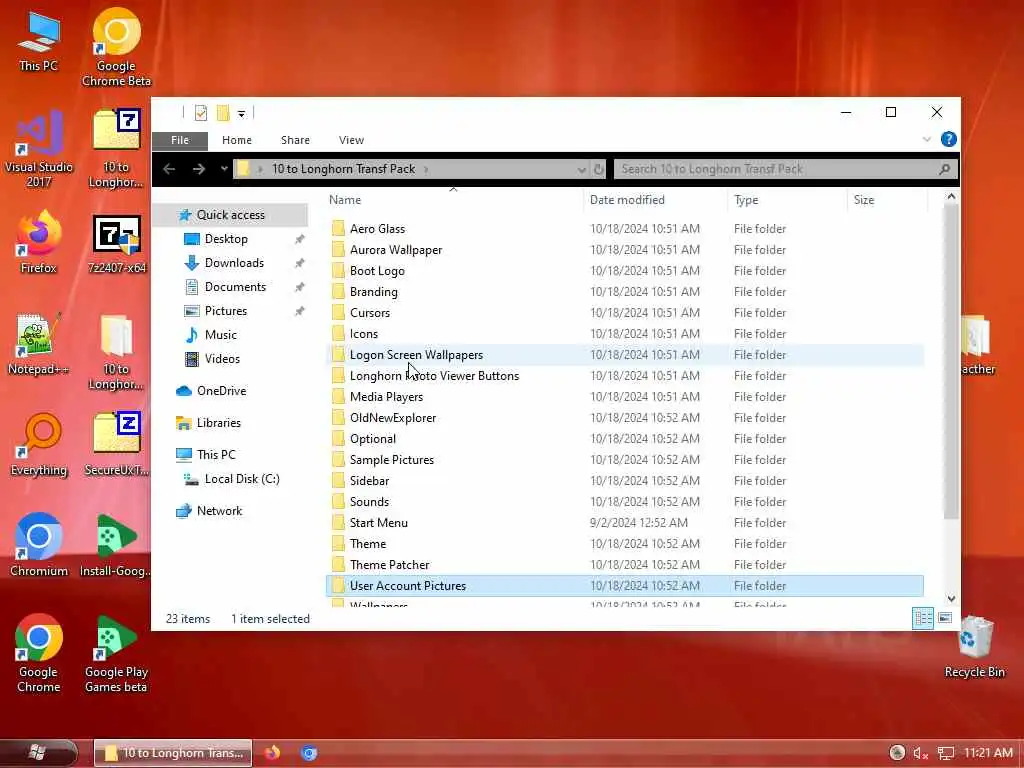
Task: Open Visual Studio 2017 desktop shortcut
Action: point(39,148)
